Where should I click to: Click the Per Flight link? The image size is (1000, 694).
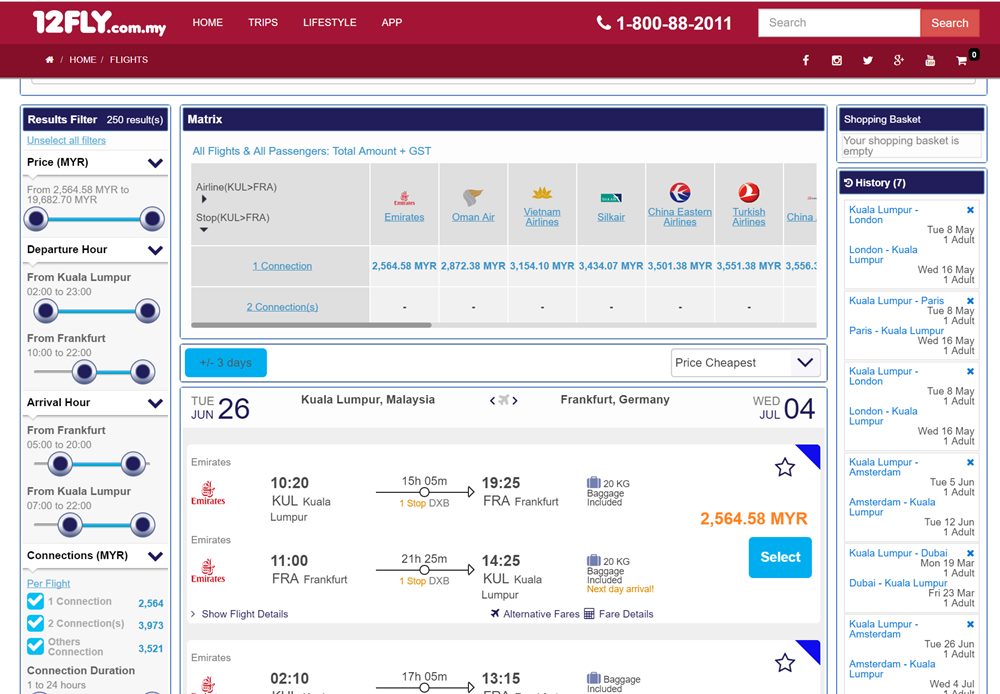tap(48, 584)
